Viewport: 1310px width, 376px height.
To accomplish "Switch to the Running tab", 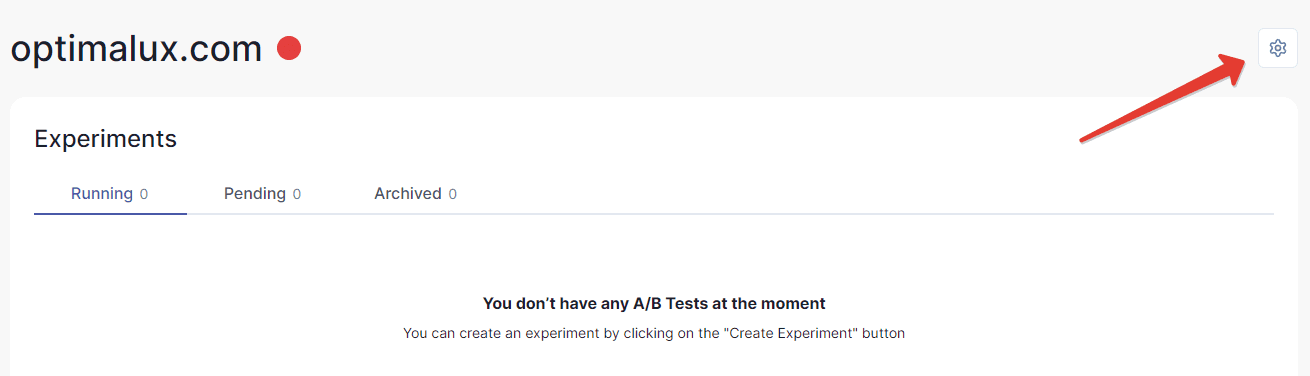I will pos(110,194).
